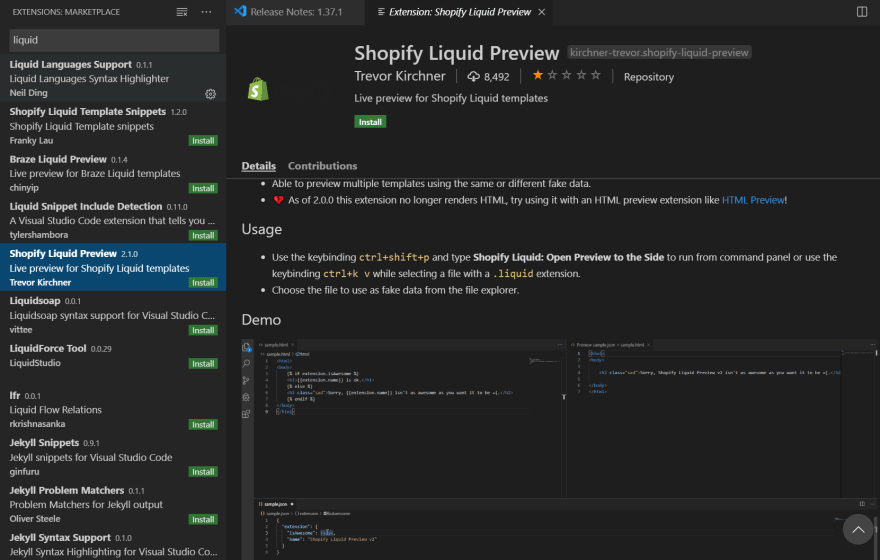Click the split editor icon

click(x=862, y=12)
